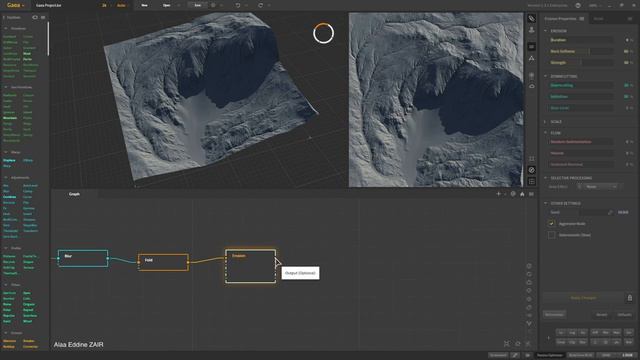640x360 pixels.
Task: Toggle the Toolbox eye visibility icon
Action: (35, 18)
